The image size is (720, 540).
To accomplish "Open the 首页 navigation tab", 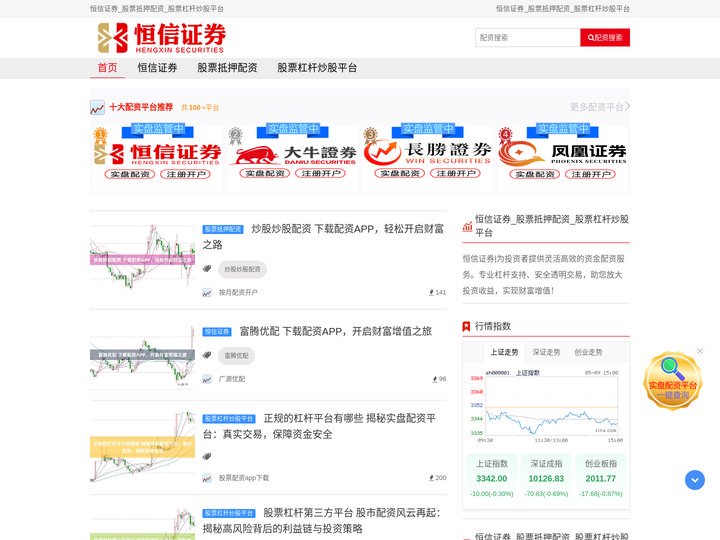I will click(x=107, y=68).
